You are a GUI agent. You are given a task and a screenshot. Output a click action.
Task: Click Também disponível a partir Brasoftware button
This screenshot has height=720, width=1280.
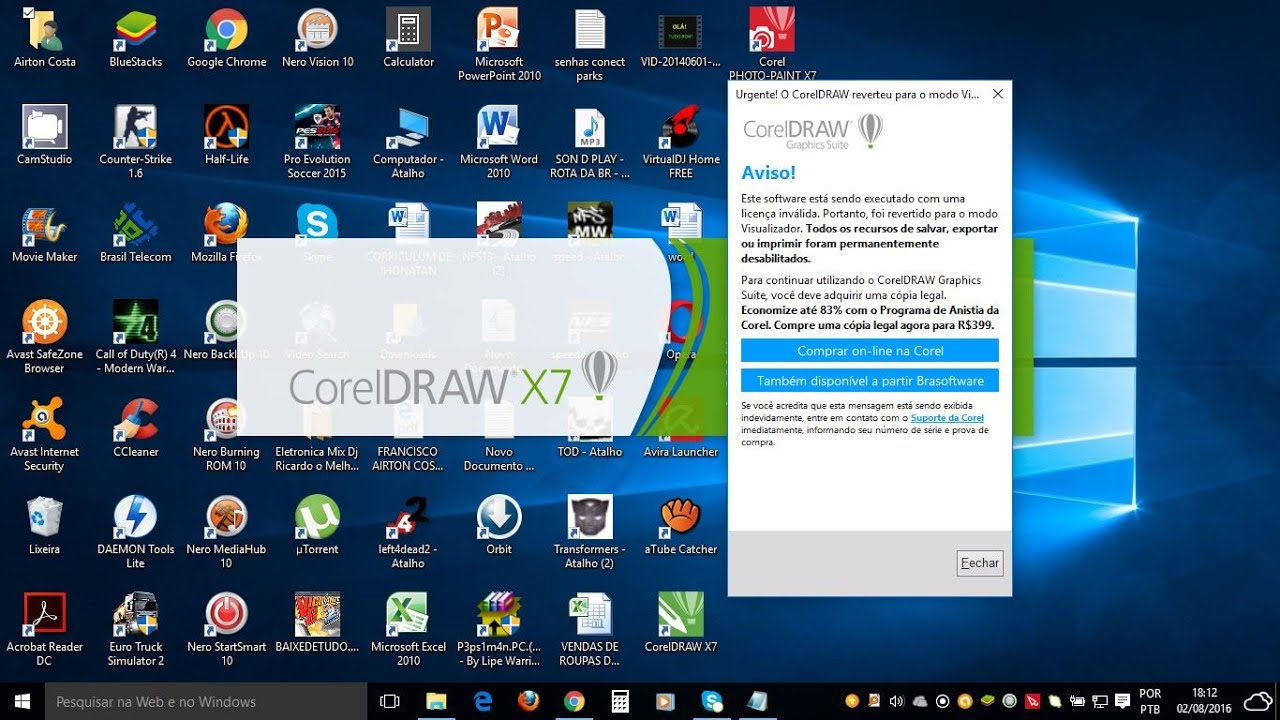[870, 381]
